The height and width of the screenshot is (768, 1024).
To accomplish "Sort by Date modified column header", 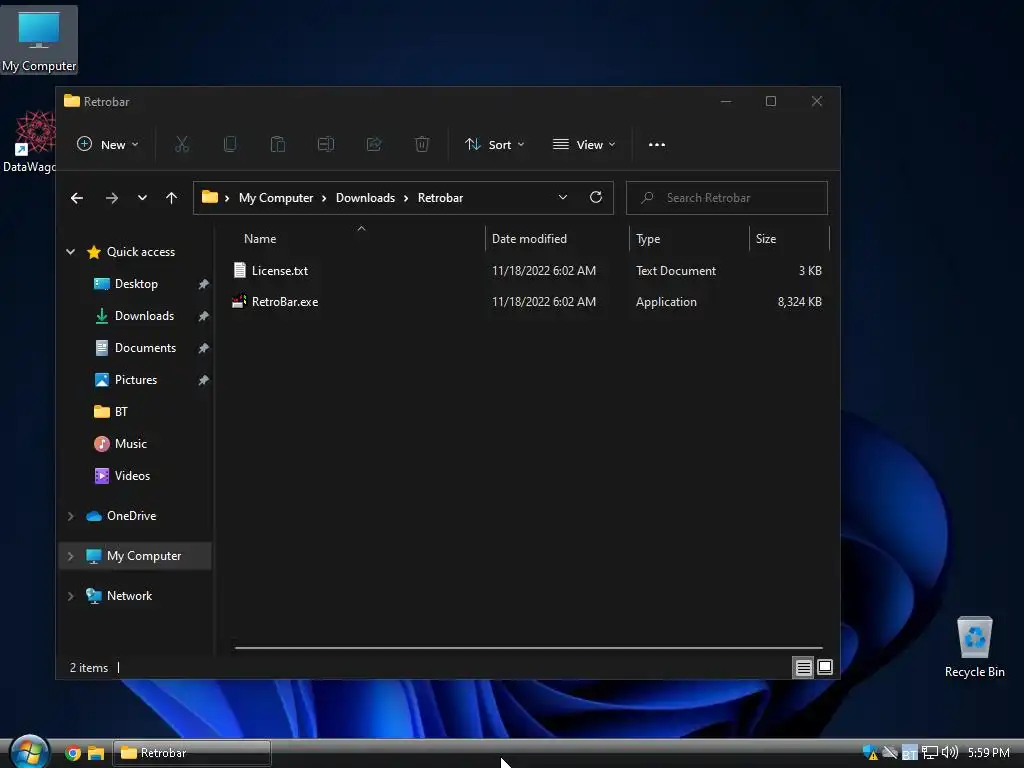I will [x=529, y=238].
